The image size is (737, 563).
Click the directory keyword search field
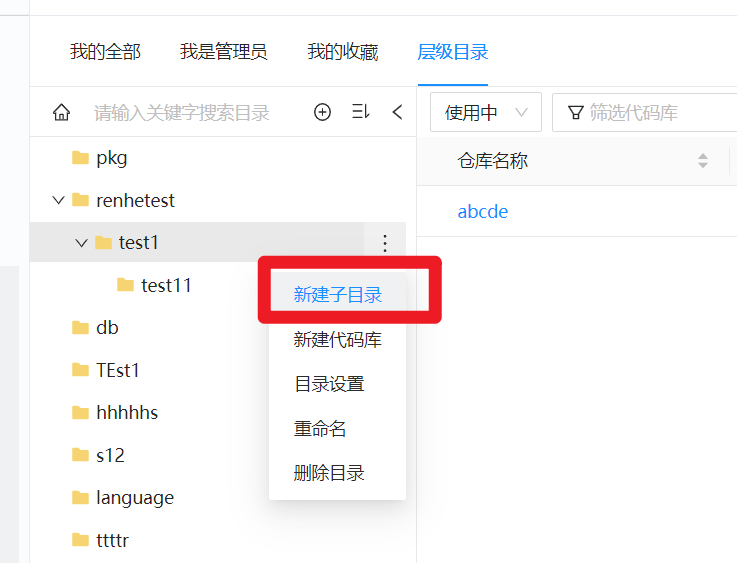point(181,113)
